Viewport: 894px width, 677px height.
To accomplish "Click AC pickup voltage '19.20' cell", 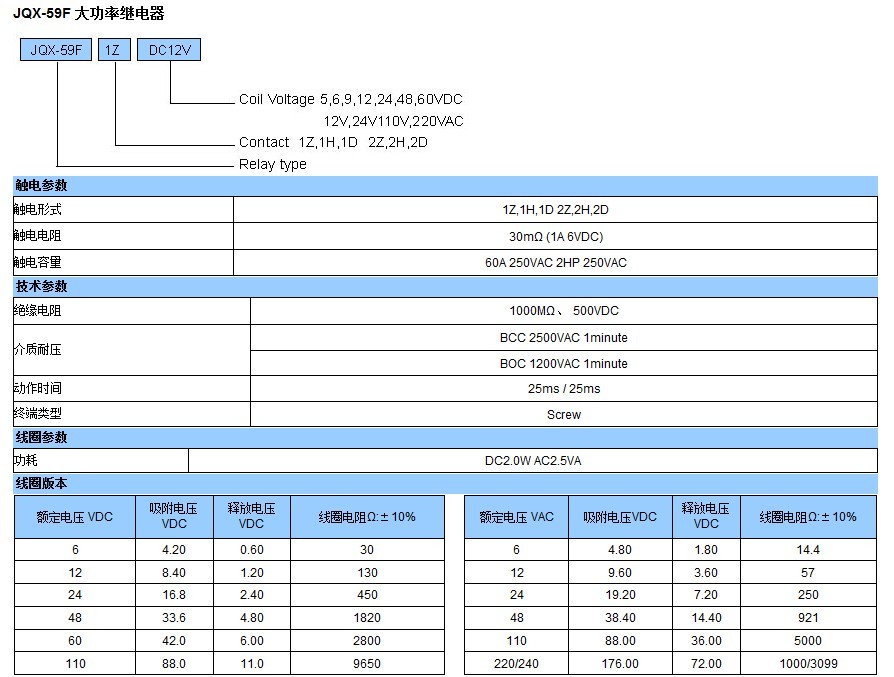I will click(620, 595).
